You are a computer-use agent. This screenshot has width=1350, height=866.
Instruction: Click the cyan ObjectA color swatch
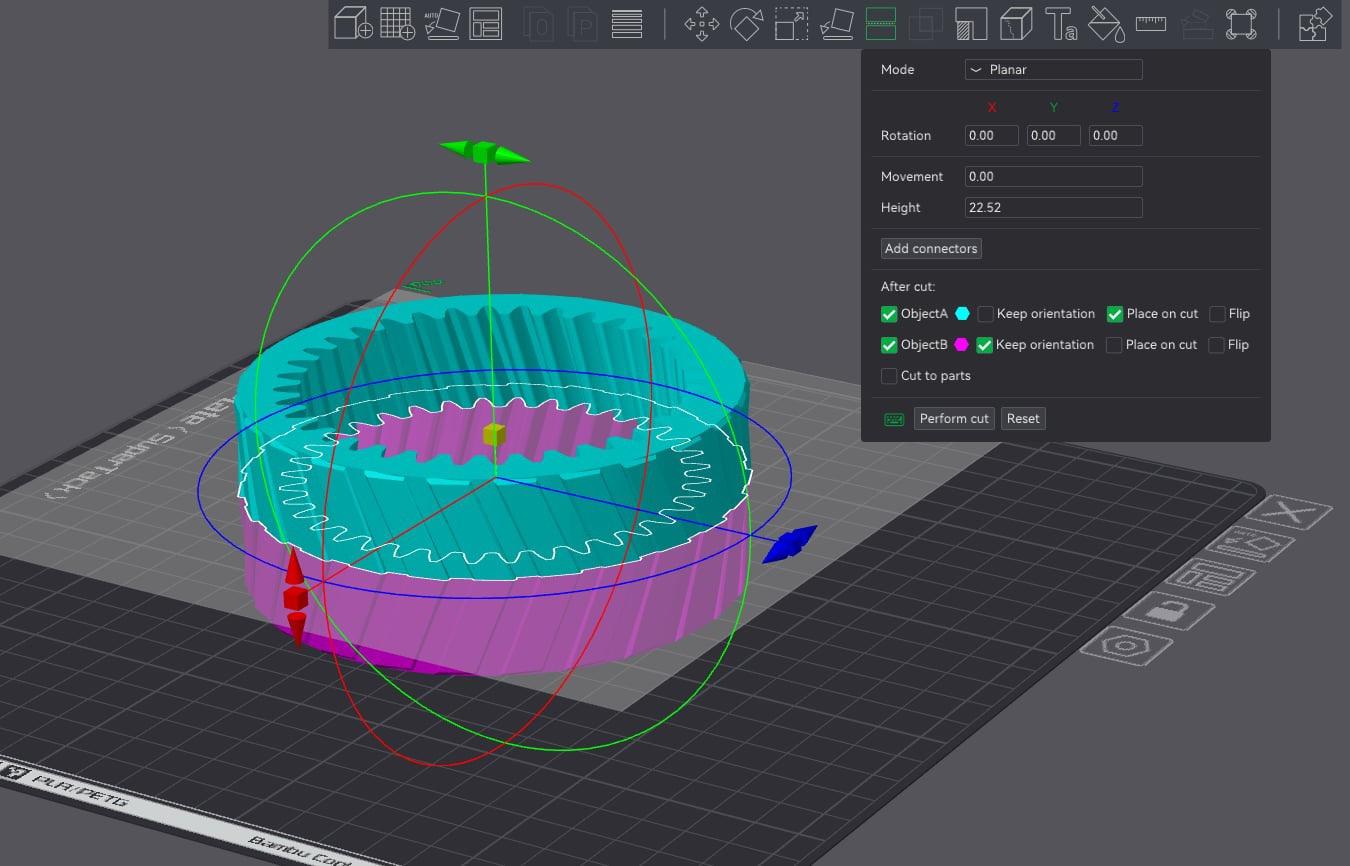[962, 313]
